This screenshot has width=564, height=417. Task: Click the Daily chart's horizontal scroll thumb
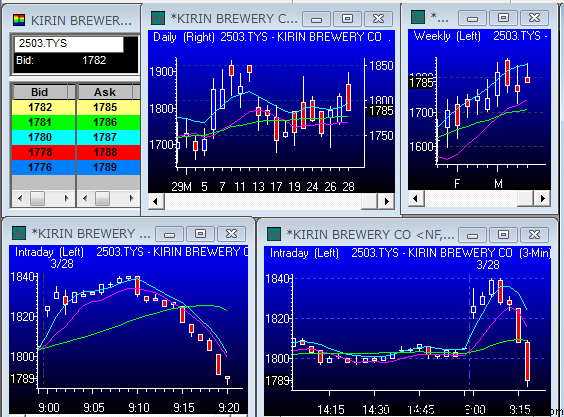point(369,201)
